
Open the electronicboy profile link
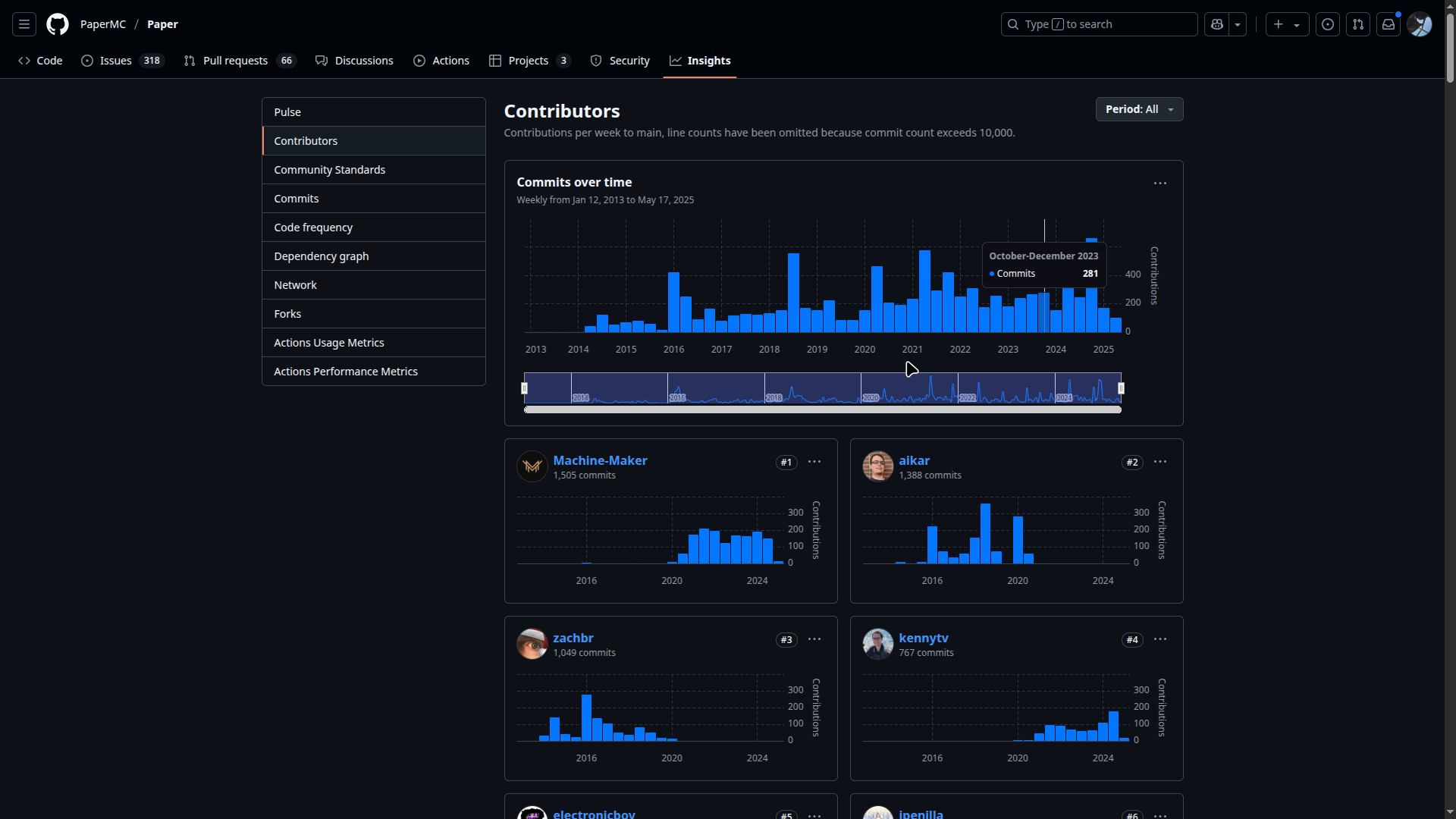[594, 814]
